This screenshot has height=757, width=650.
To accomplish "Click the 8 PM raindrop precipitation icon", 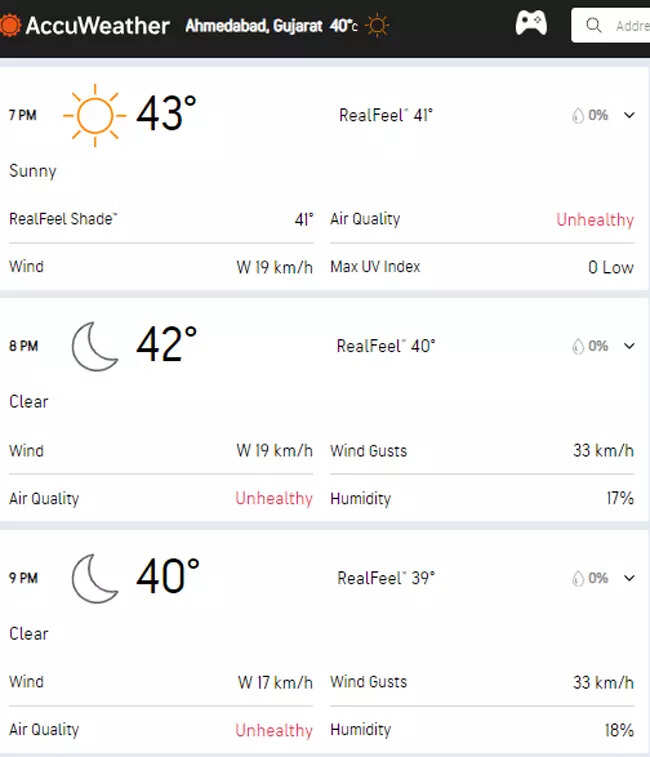I will pyautogui.click(x=577, y=347).
